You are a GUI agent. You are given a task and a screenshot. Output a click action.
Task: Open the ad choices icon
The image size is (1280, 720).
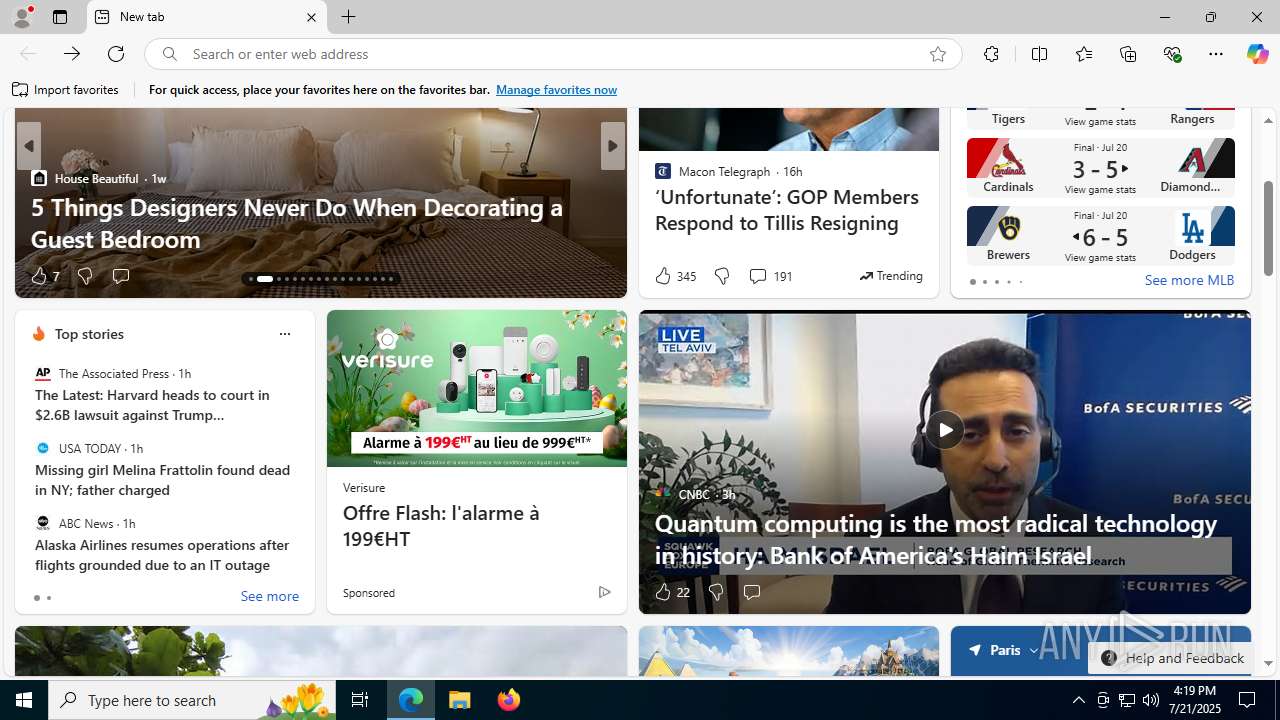pos(604,593)
